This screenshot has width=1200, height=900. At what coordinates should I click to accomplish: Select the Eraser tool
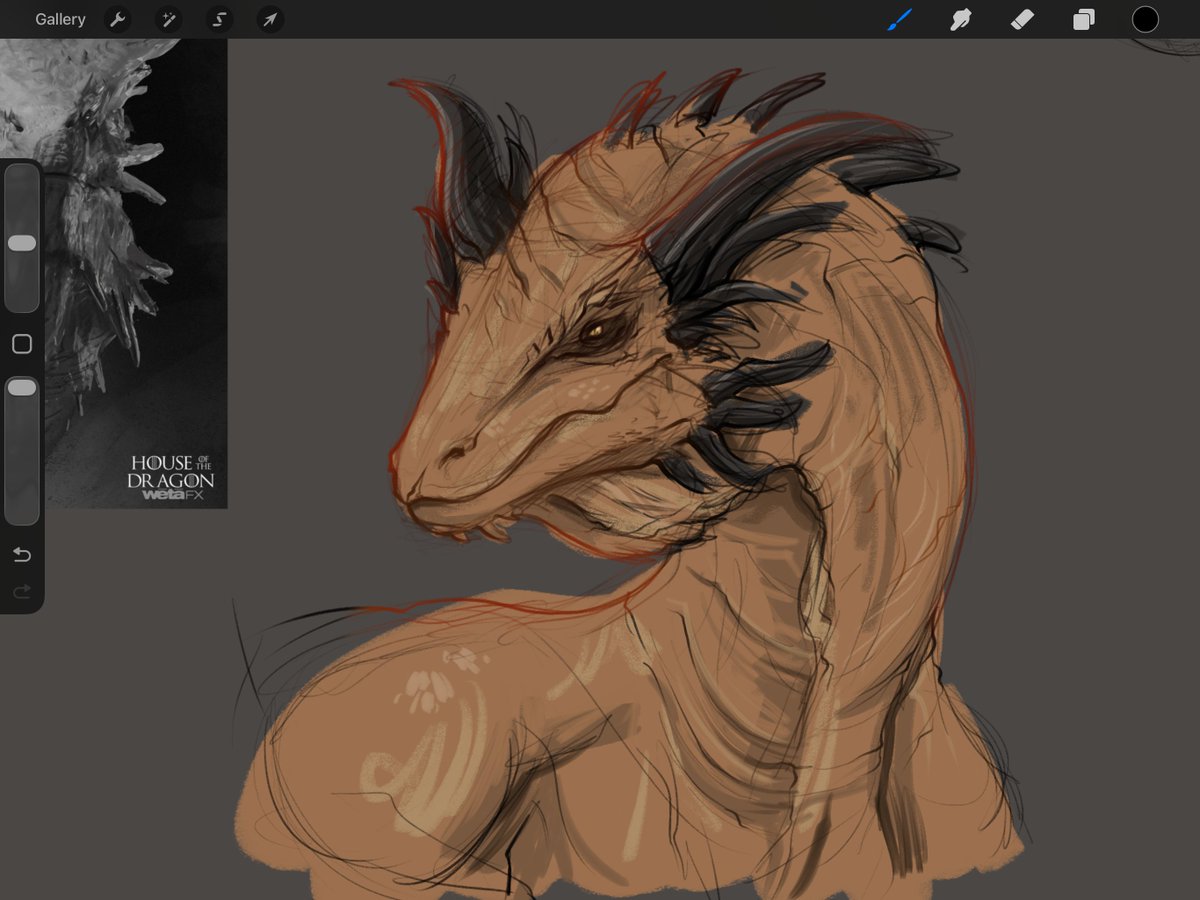tap(1022, 19)
